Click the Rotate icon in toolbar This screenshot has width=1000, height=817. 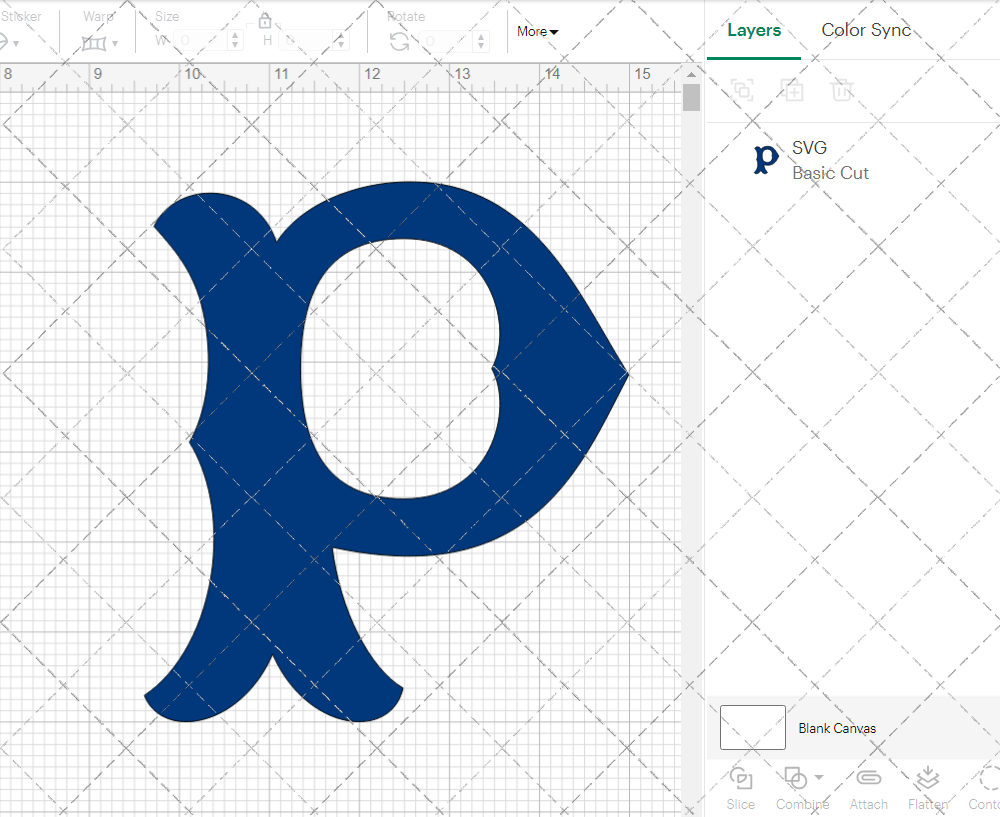click(x=399, y=41)
